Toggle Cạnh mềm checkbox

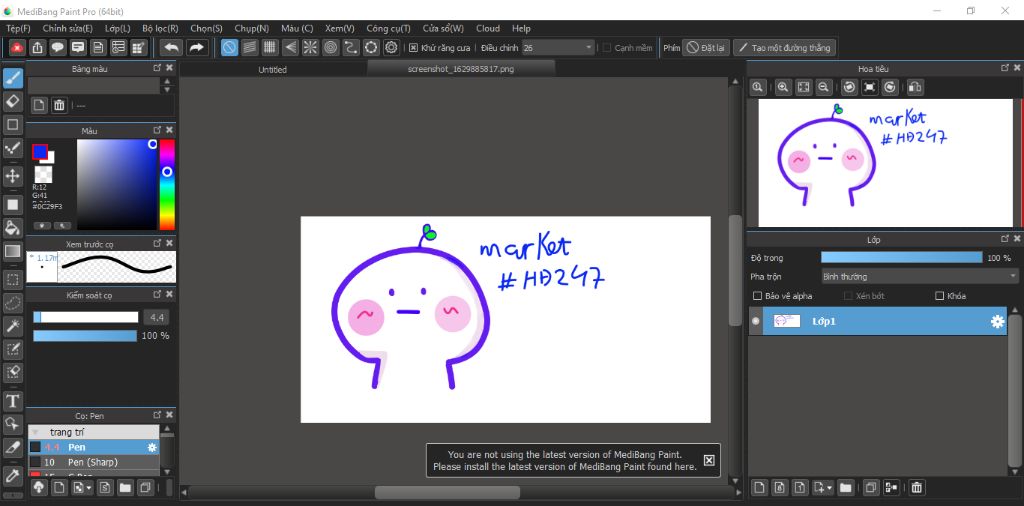coord(607,48)
